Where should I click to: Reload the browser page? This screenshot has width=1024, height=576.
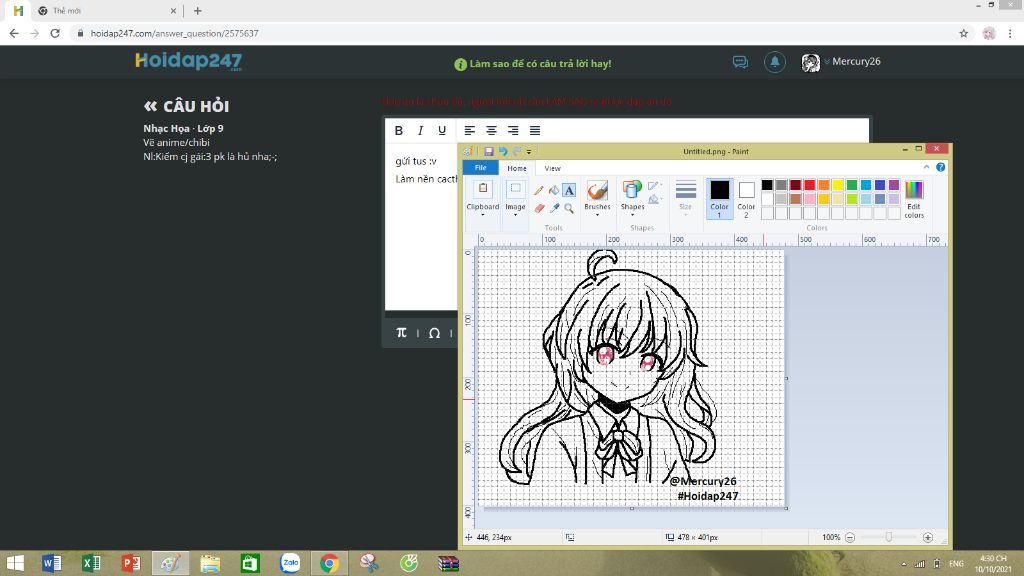coord(55,33)
